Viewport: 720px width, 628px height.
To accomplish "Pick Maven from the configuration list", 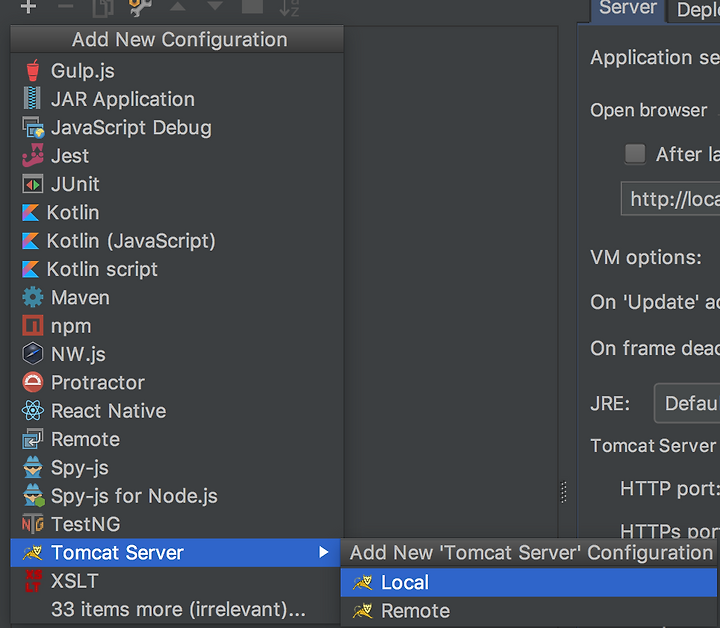I will click(177, 297).
